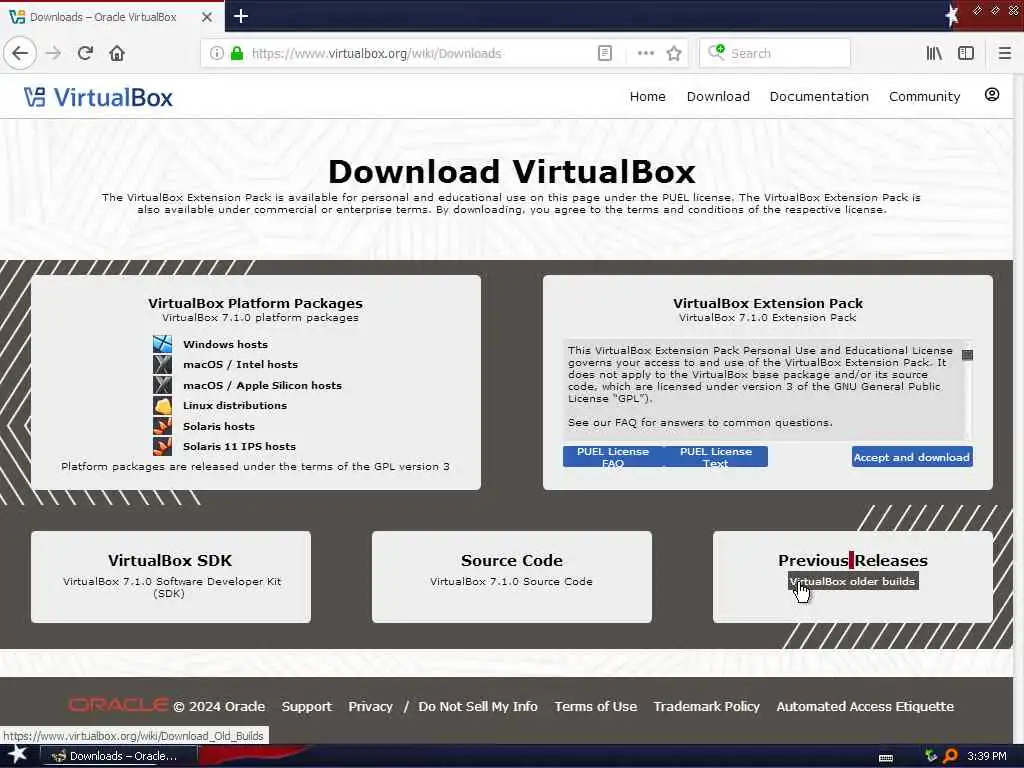
Task: Open the Previous Releases heading
Action: [x=852, y=560]
